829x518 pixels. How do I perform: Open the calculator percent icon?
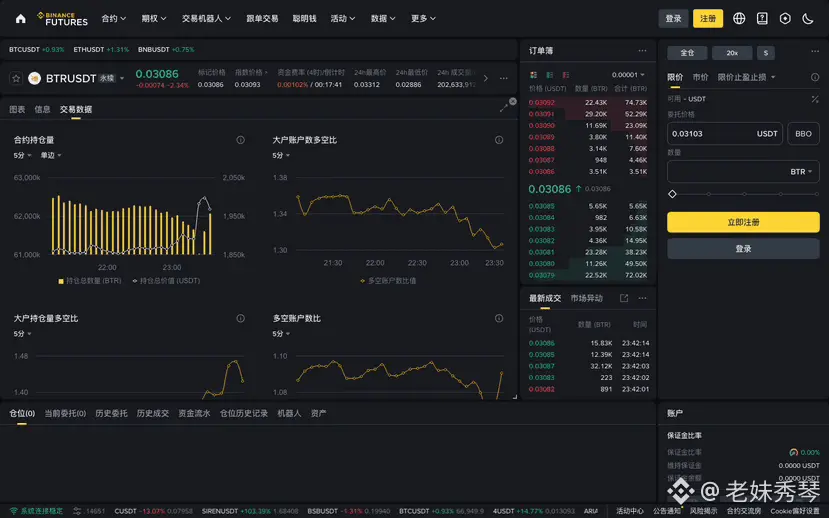tap(815, 99)
